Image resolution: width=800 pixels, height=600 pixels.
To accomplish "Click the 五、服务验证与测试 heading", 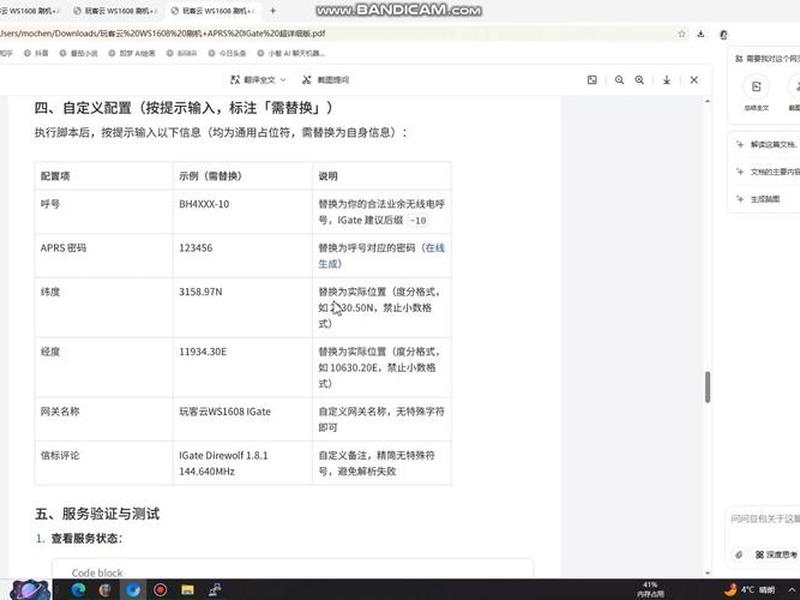I will pos(97,514).
